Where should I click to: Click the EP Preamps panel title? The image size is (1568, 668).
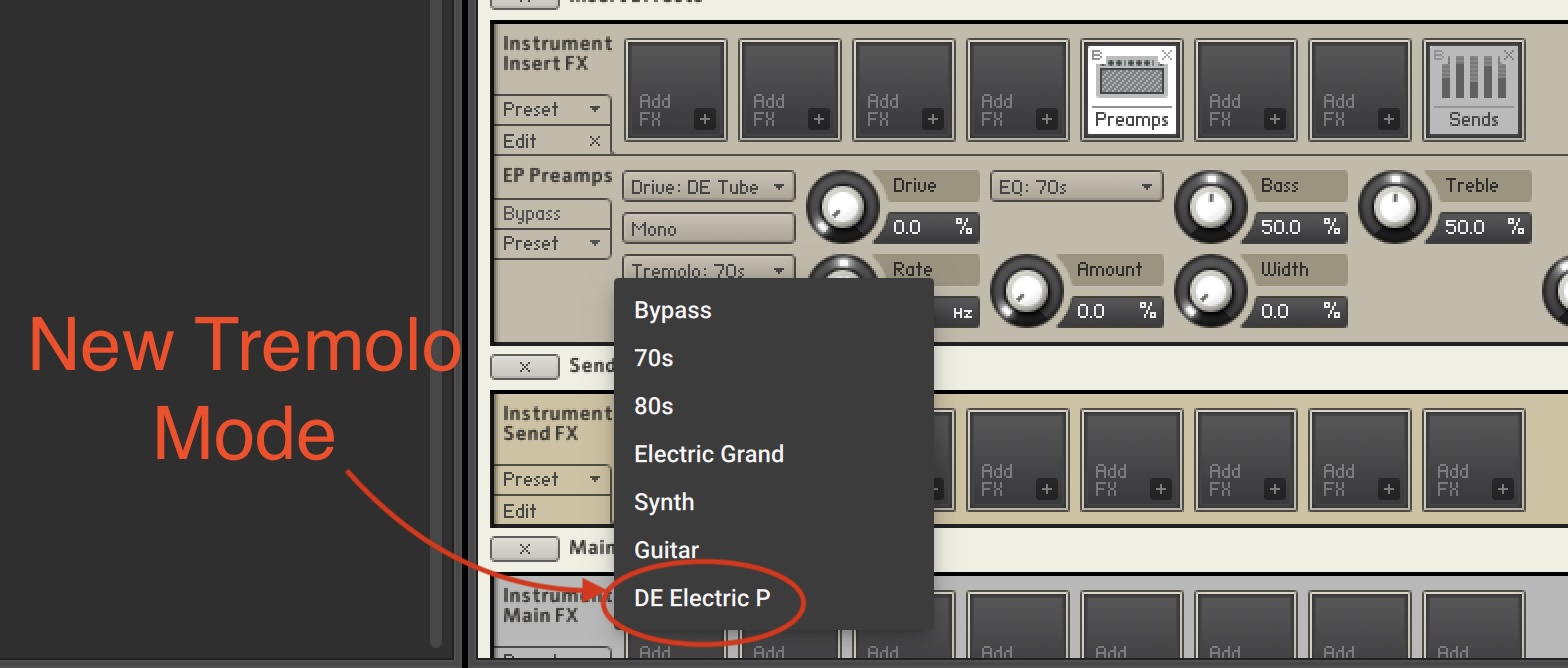(x=557, y=176)
